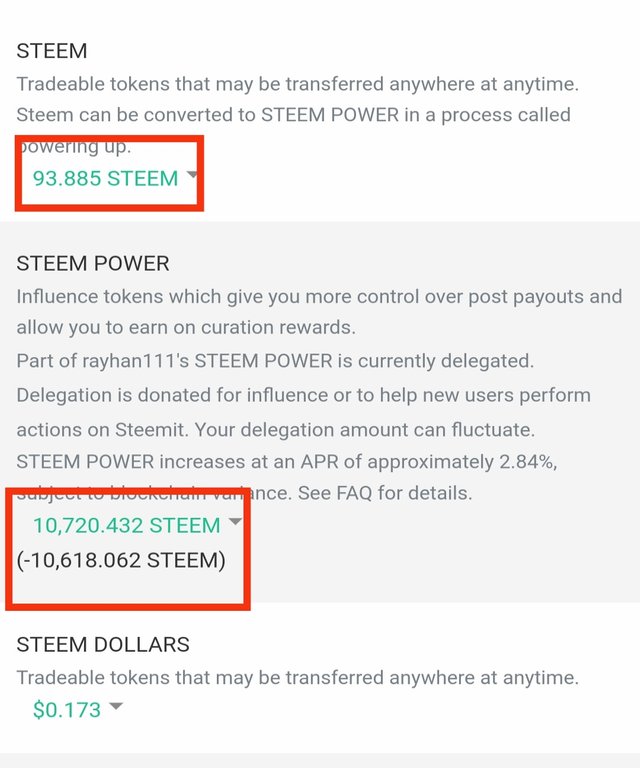This screenshot has width=640, height=768.
Task: Expand the 10,720.432 STEEM power menu
Action: click(x=126, y=525)
